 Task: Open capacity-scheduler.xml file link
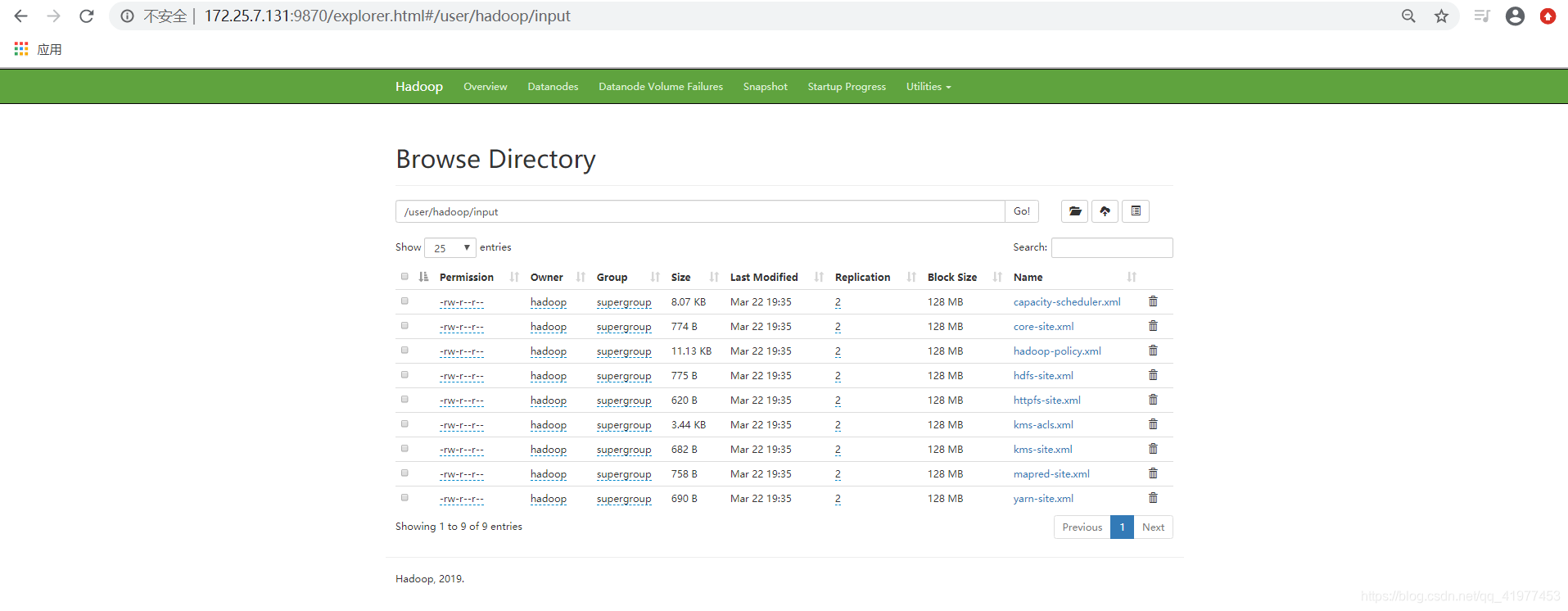coord(1067,302)
